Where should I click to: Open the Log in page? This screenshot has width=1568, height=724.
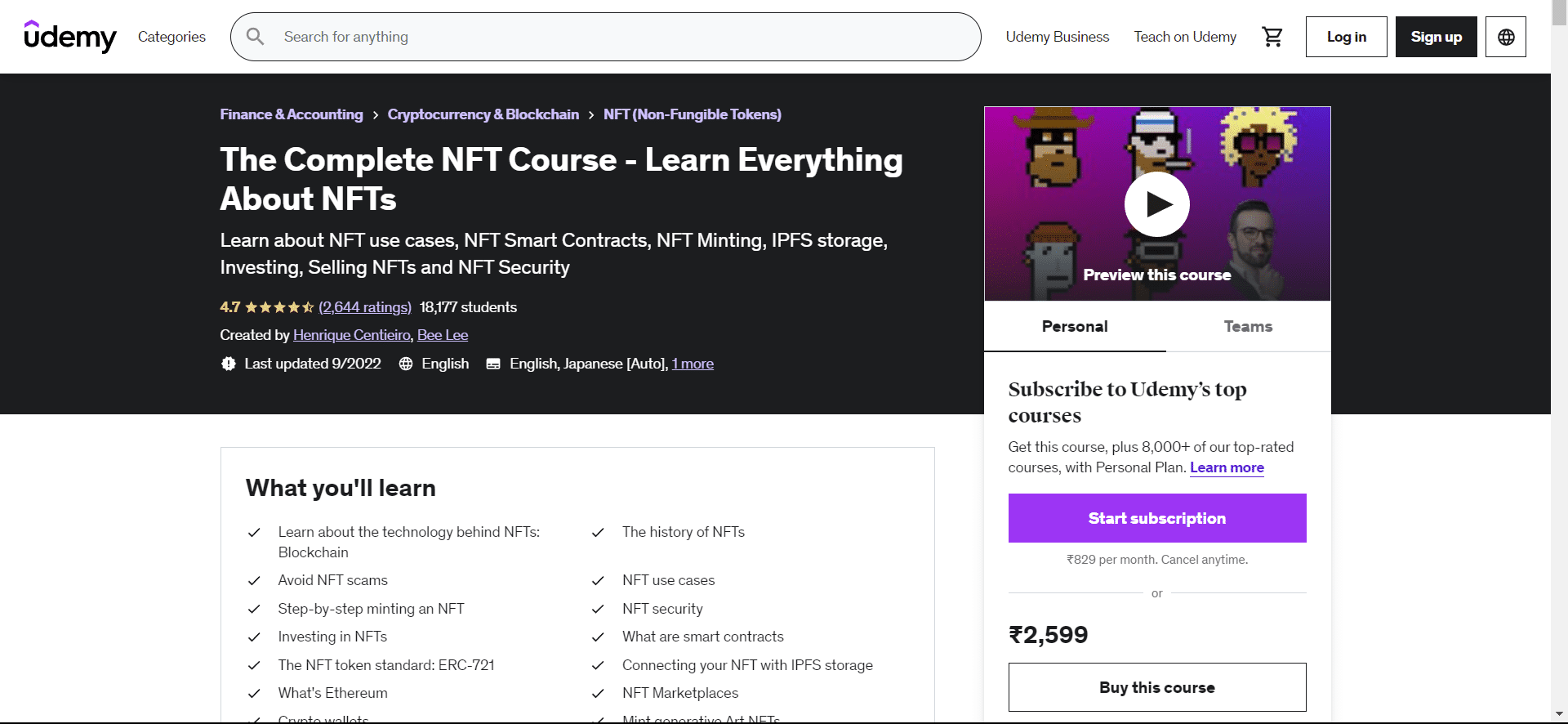click(1346, 37)
